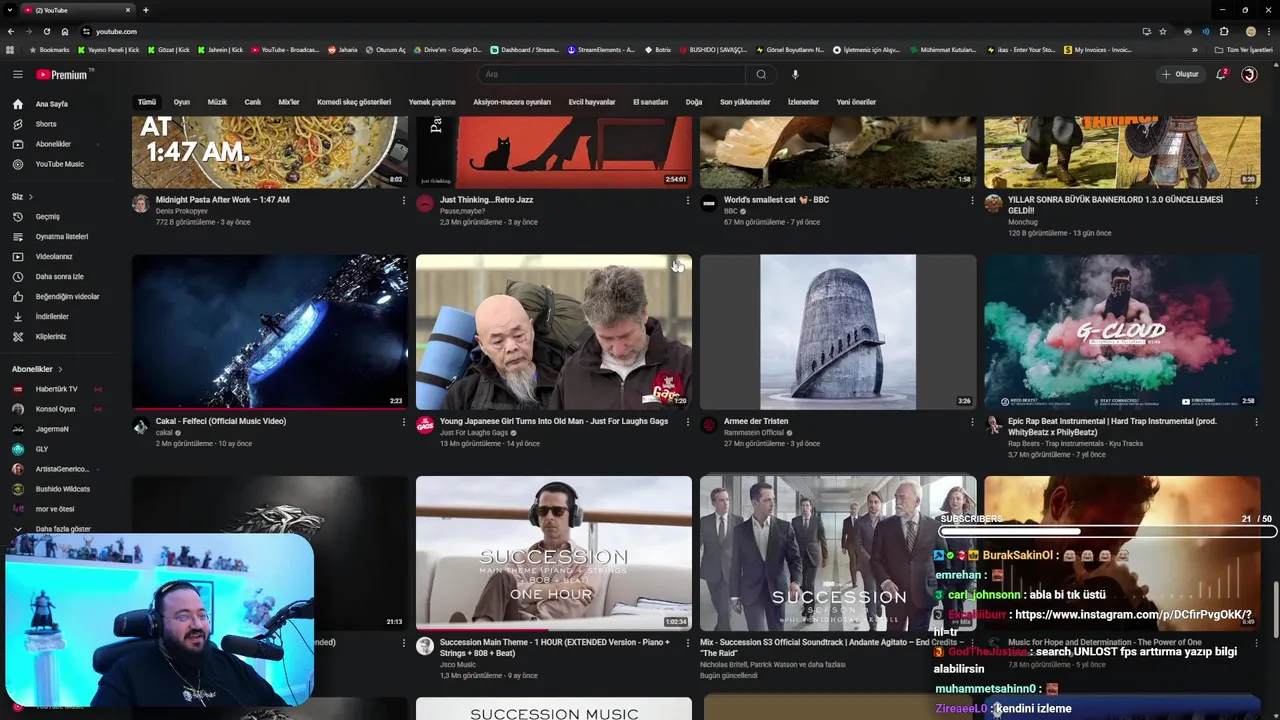Open Tüm Yer İşaretleri bookmarks folder
The width and height of the screenshot is (1280, 720).
(x=1244, y=50)
